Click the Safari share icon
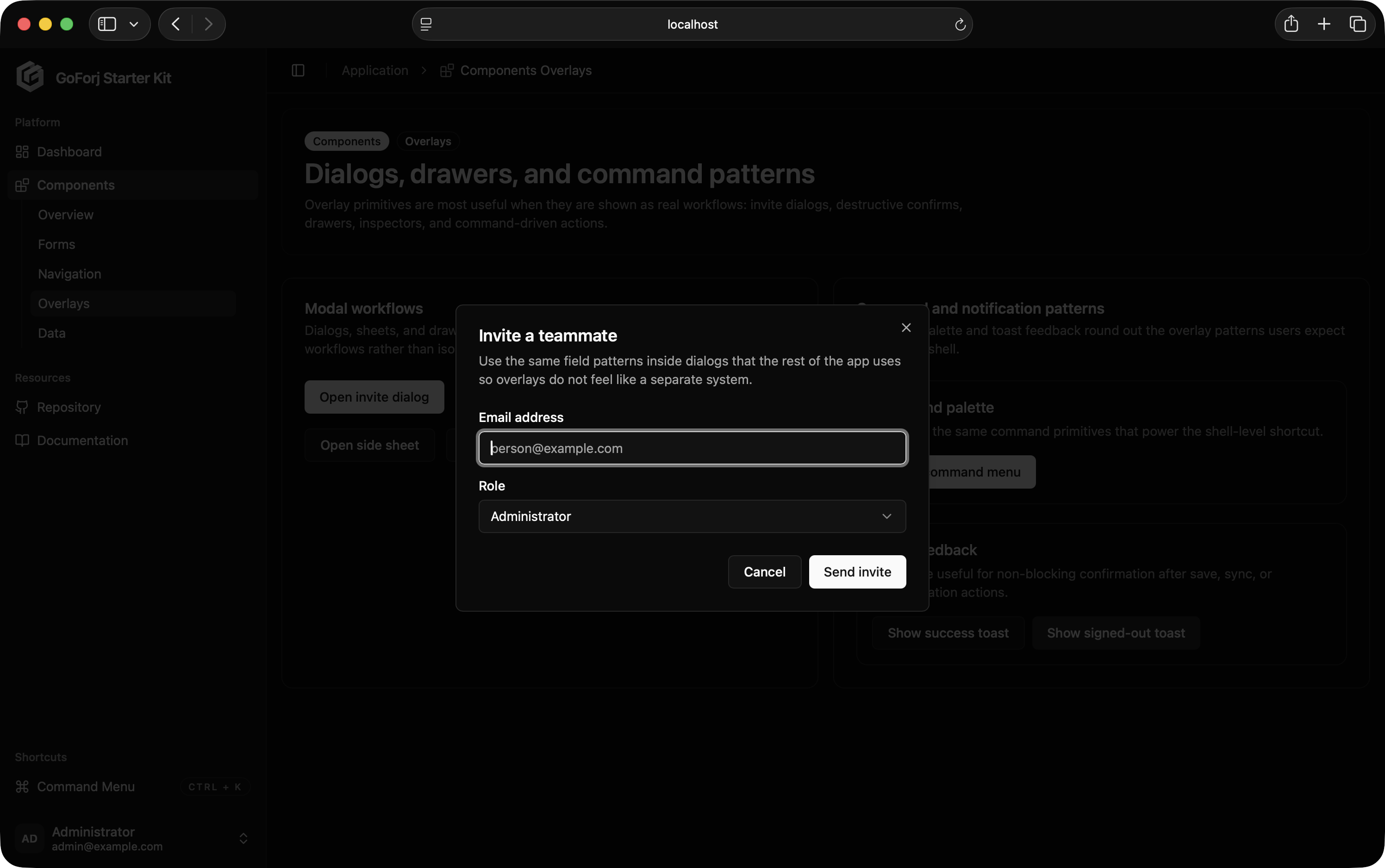Image resolution: width=1385 pixels, height=868 pixels. tap(1291, 24)
